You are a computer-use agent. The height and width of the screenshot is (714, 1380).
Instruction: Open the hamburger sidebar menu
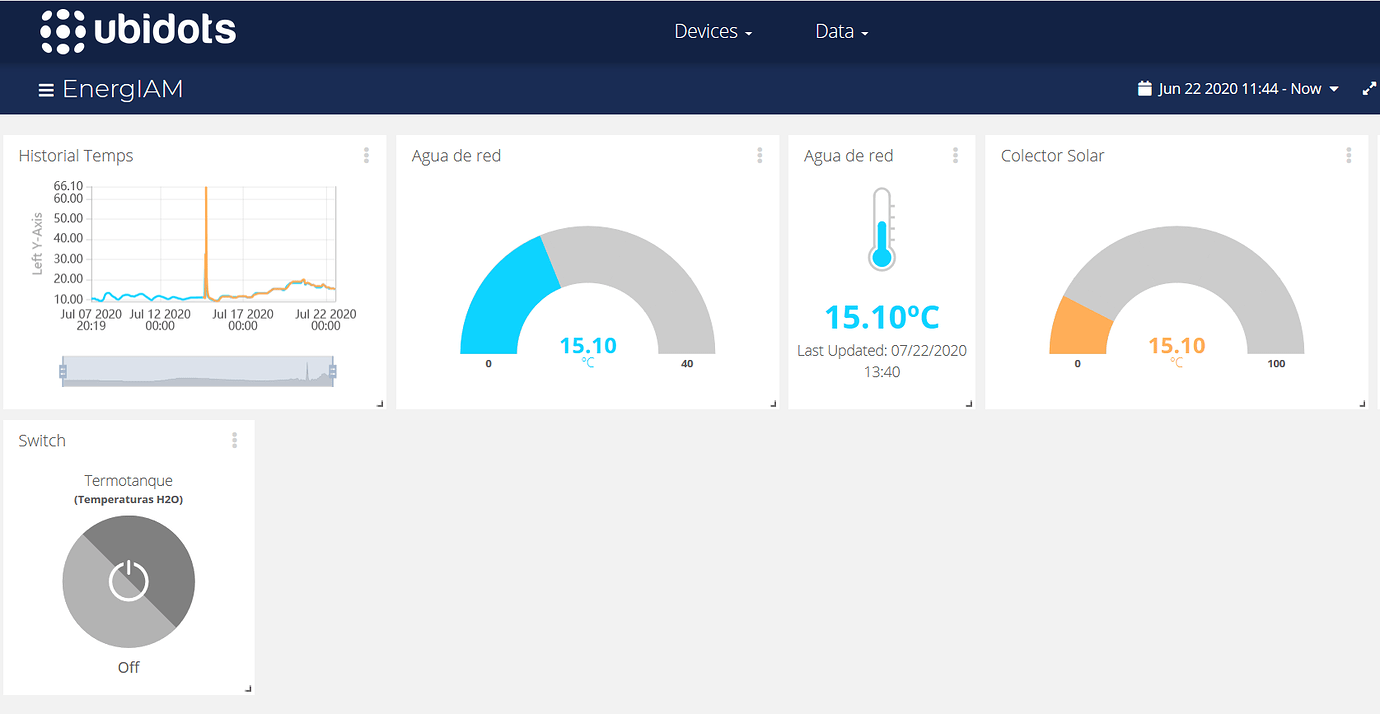pyautogui.click(x=46, y=88)
